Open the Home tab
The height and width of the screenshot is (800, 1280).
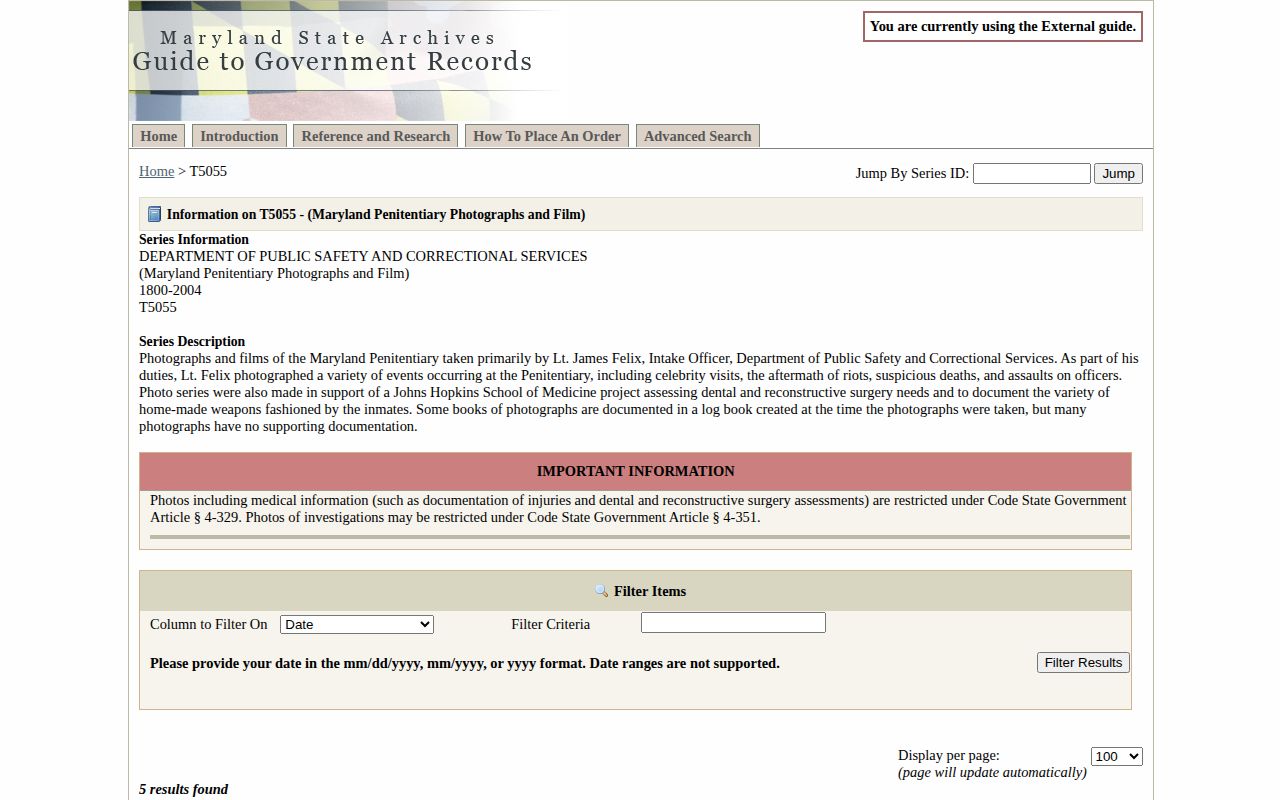click(158, 136)
